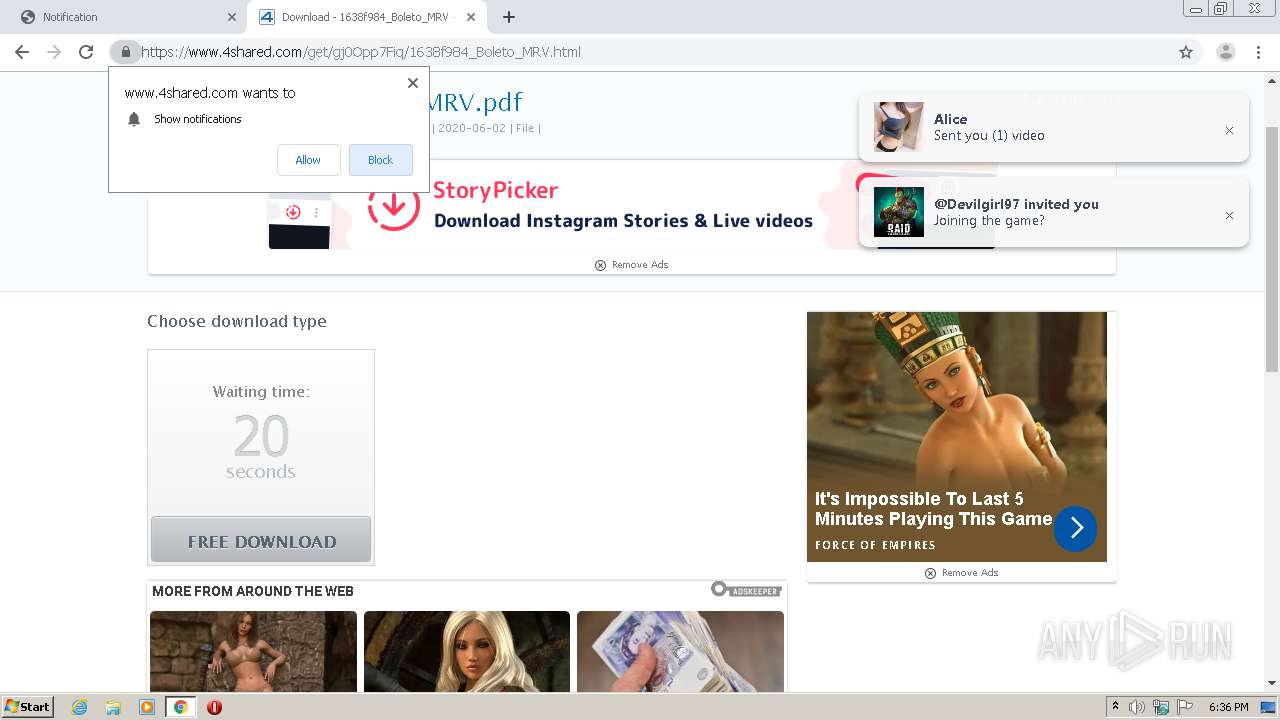Viewport: 1280px width, 720px height.
Task: Dismiss the notification permission popup
Action: coord(412,83)
